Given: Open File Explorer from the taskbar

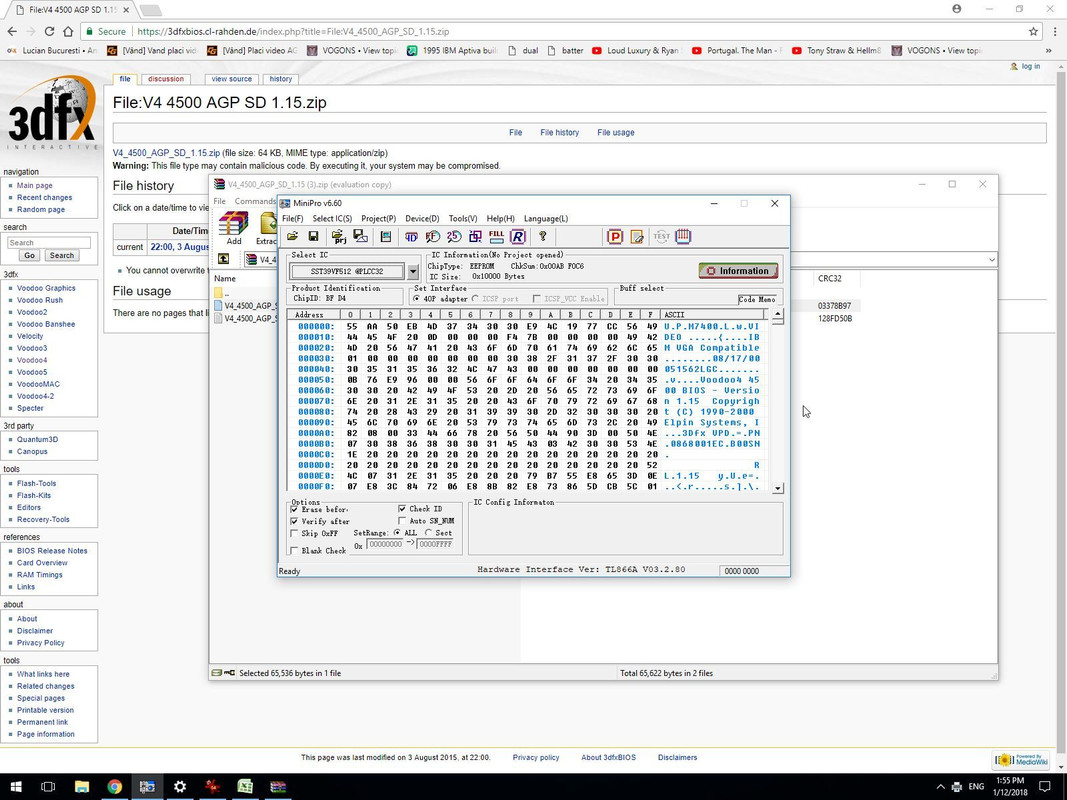Looking at the screenshot, I should 82,786.
